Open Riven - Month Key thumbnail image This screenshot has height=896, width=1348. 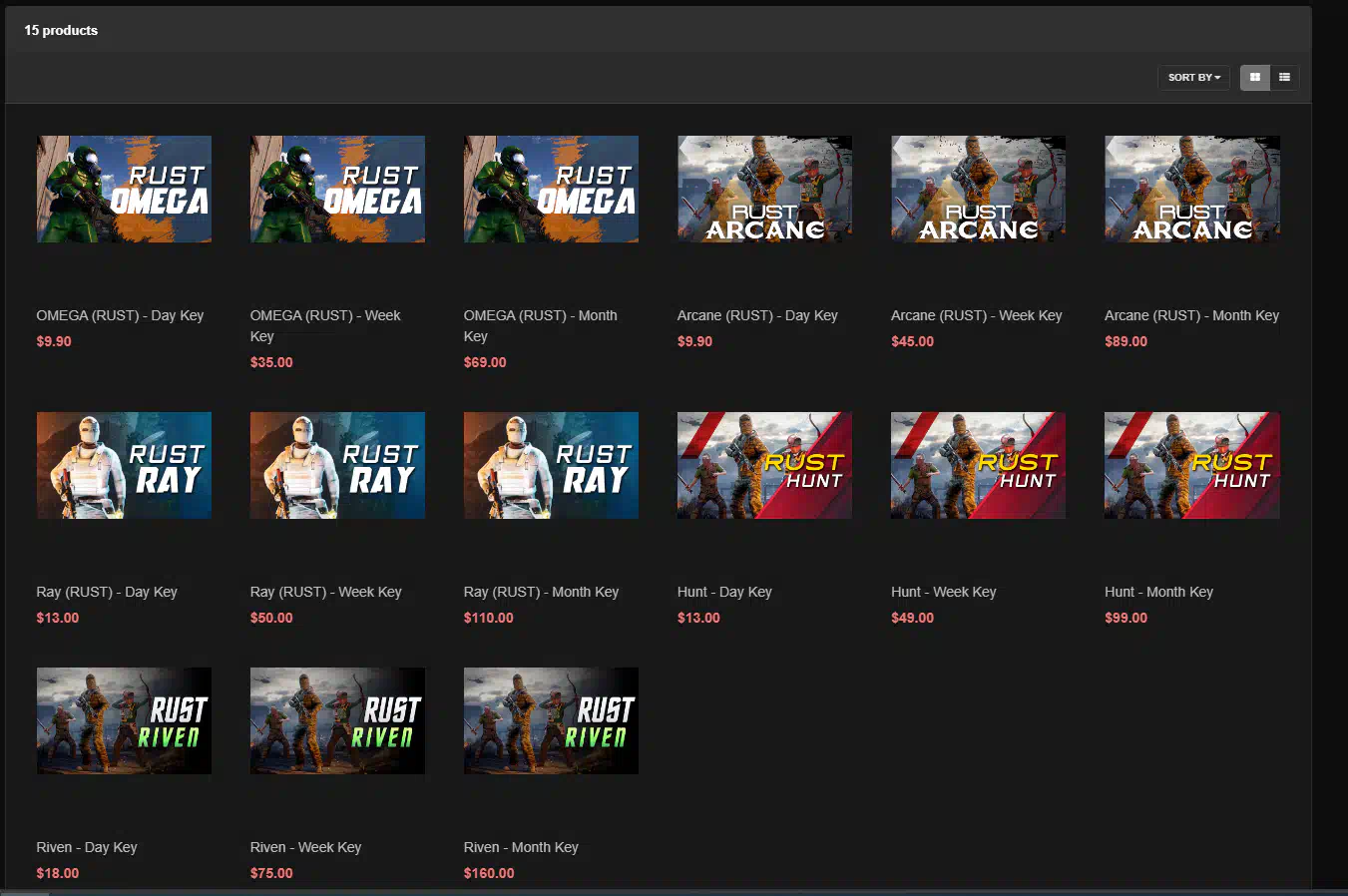[x=551, y=720]
